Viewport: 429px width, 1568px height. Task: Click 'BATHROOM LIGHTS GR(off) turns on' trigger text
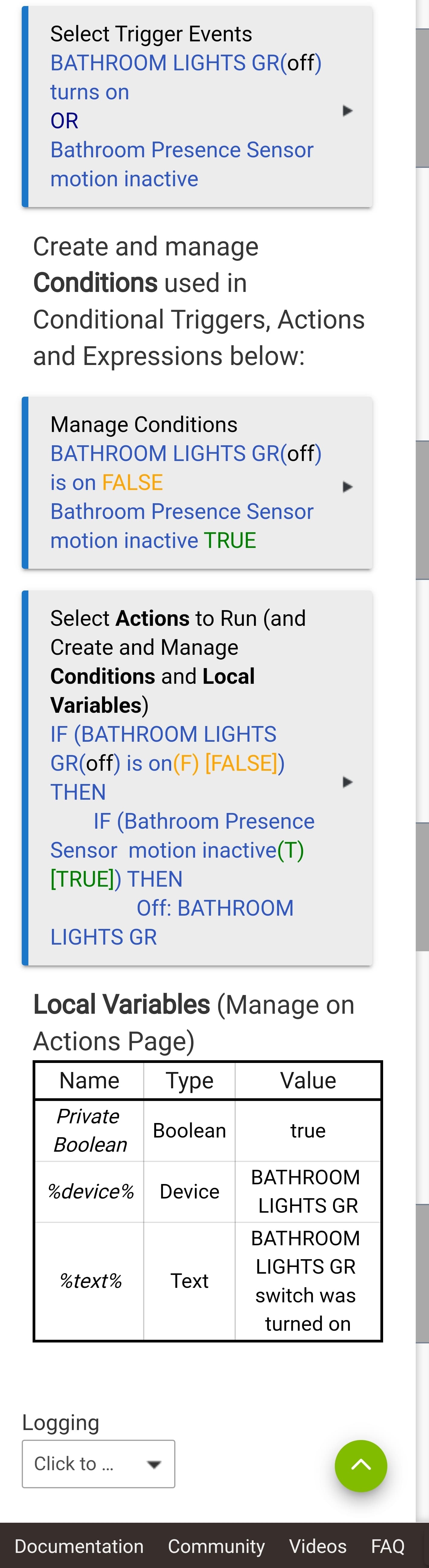[186, 77]
